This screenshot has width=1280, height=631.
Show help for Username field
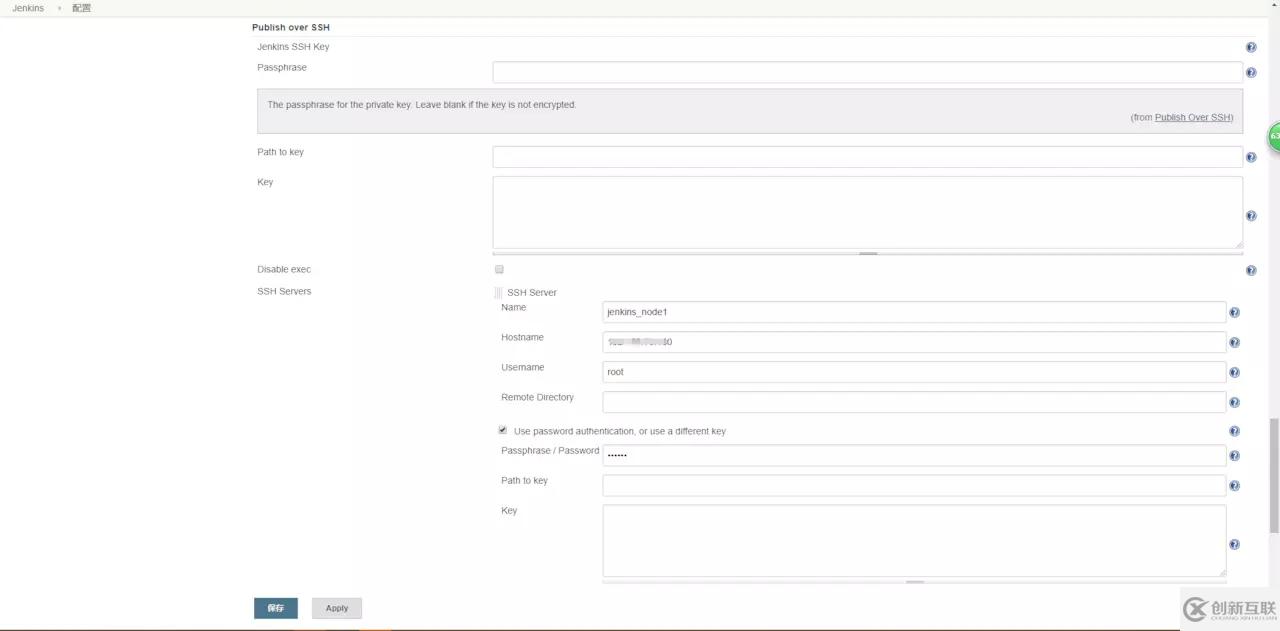1234,373
